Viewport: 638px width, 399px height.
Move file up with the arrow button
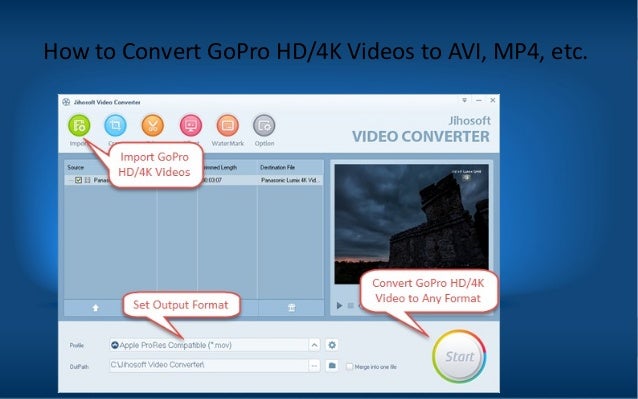tap(95, 308)
